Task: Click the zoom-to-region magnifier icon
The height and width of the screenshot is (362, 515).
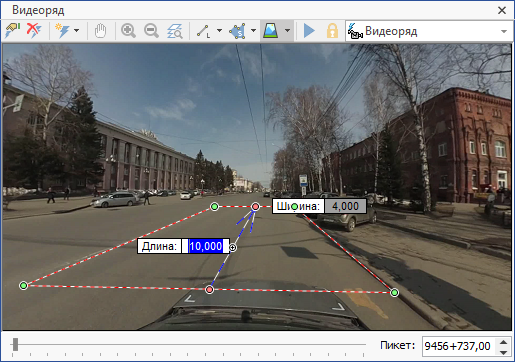Action: (x=175, y=31)
